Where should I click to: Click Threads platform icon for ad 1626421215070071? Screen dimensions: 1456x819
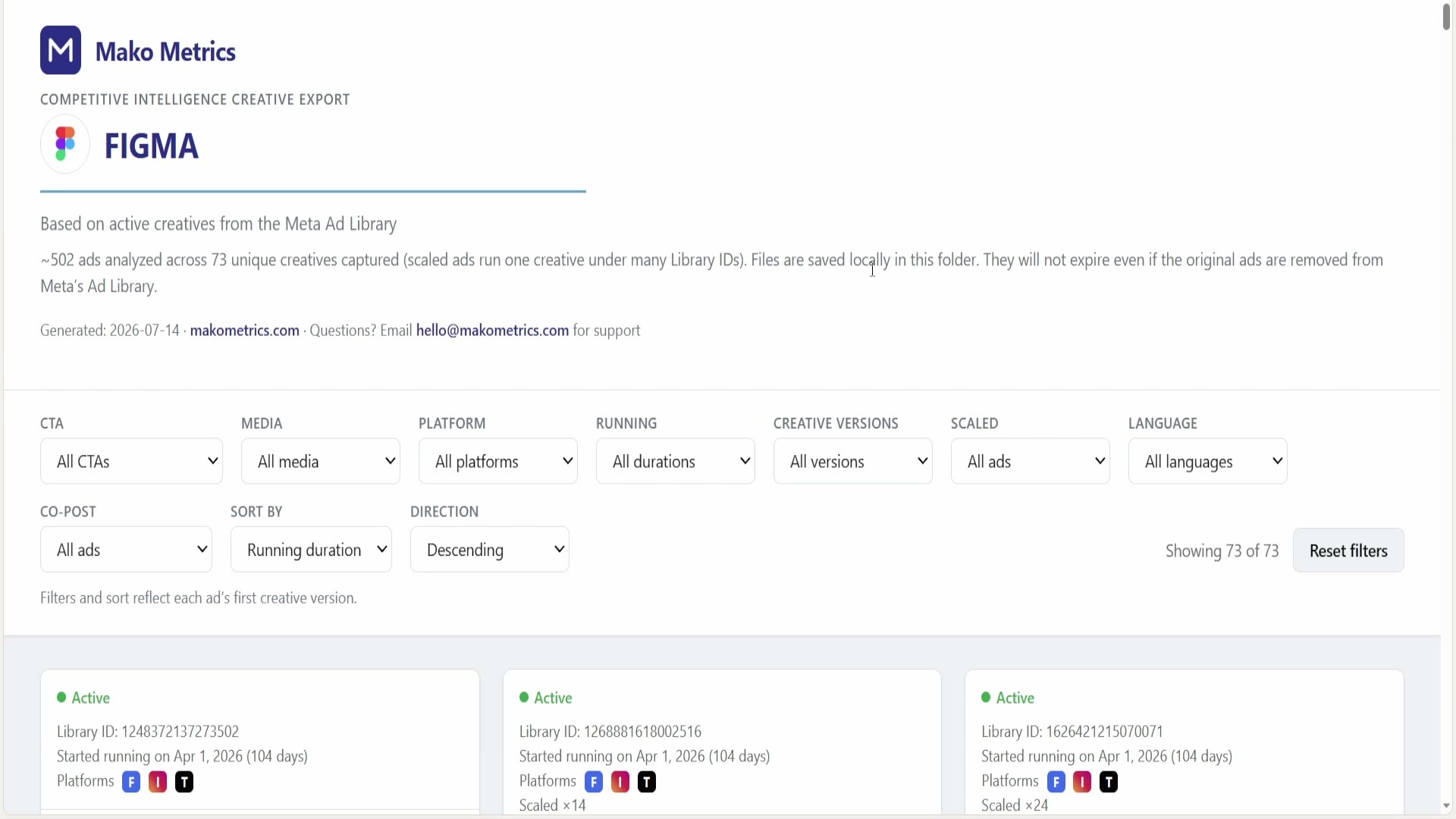coord(1109,782)
